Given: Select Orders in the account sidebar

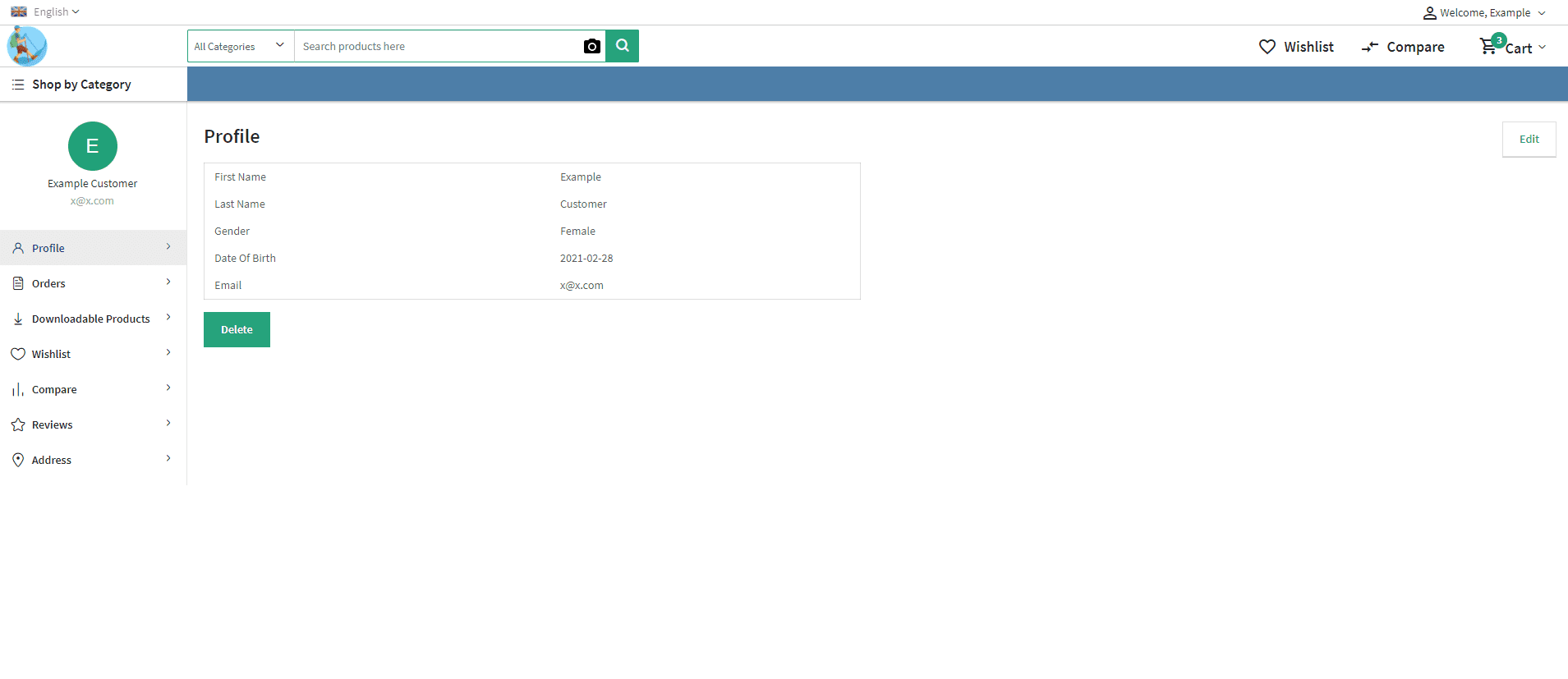Looking at the screenshot, I should [x=48, y=283].
